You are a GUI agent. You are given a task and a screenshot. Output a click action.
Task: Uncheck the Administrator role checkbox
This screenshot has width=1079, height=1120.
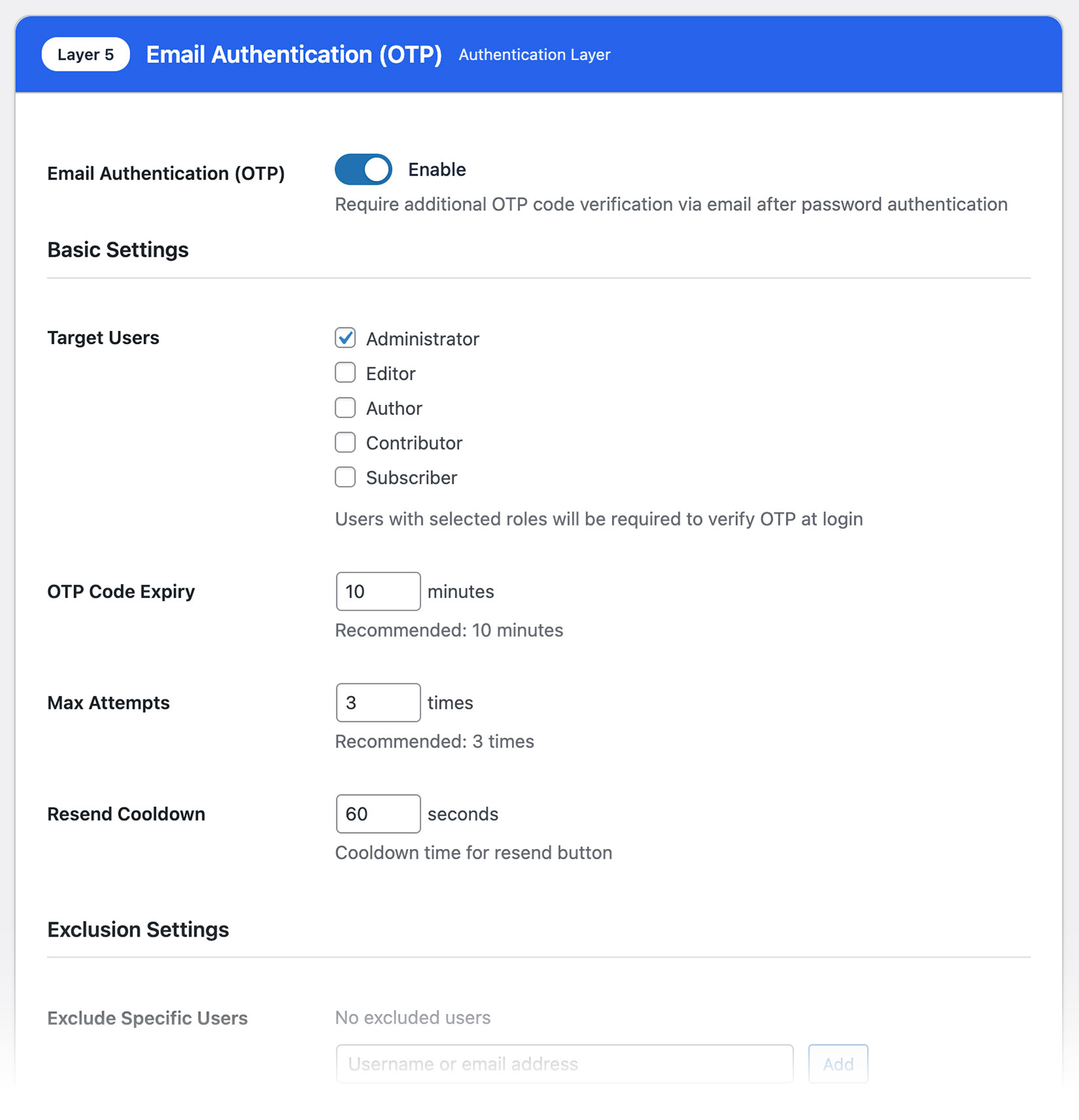[345, 338]
